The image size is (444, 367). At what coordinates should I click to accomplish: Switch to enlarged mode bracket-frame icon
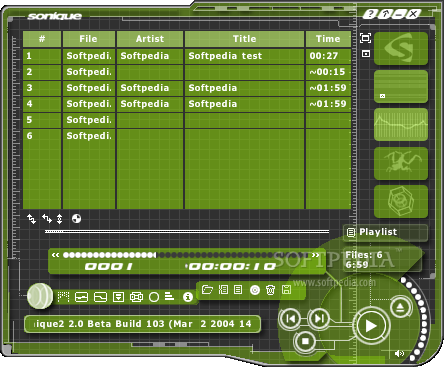366,38
